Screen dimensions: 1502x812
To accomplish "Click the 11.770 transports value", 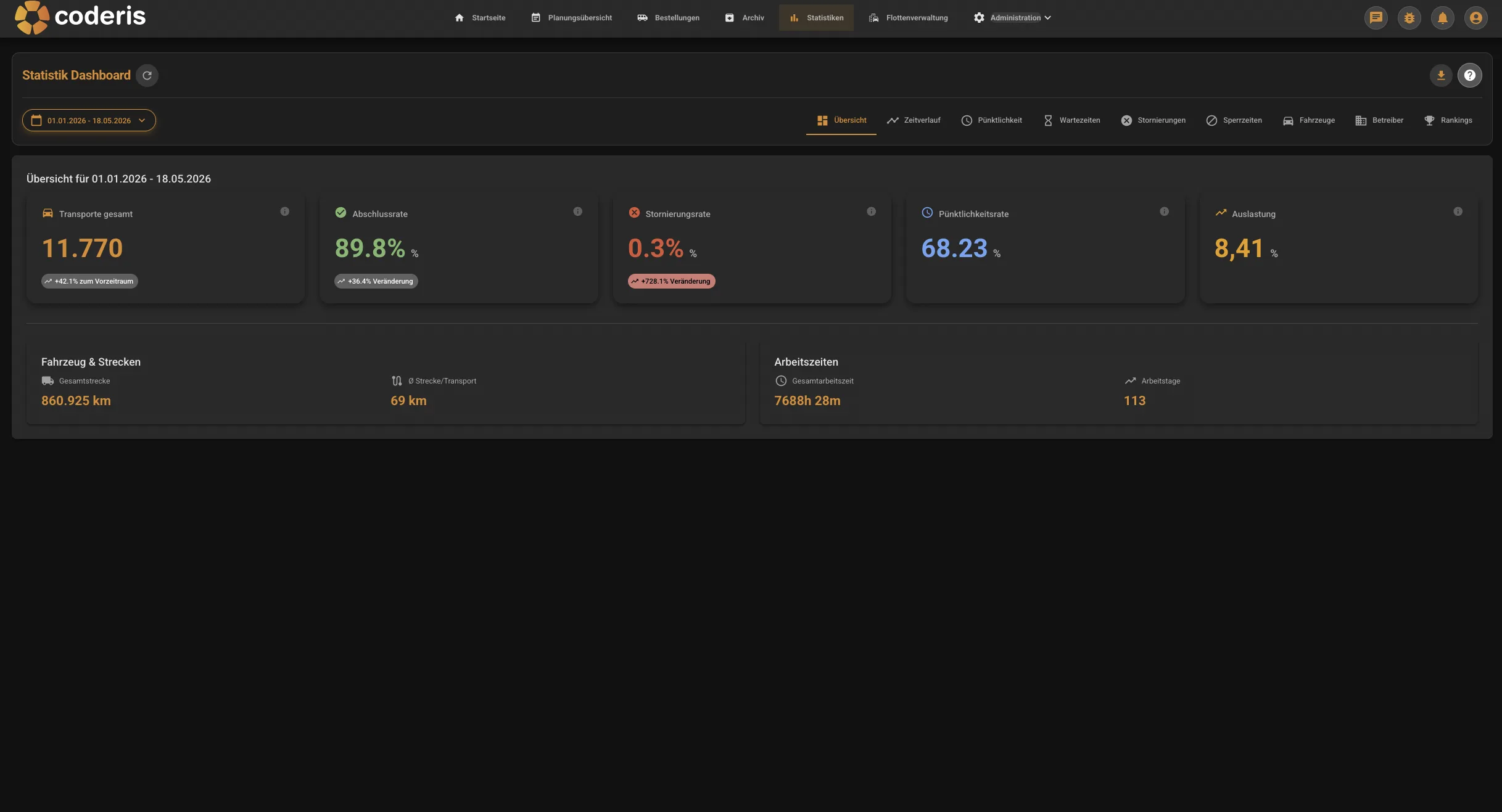I will click(82, 248).
